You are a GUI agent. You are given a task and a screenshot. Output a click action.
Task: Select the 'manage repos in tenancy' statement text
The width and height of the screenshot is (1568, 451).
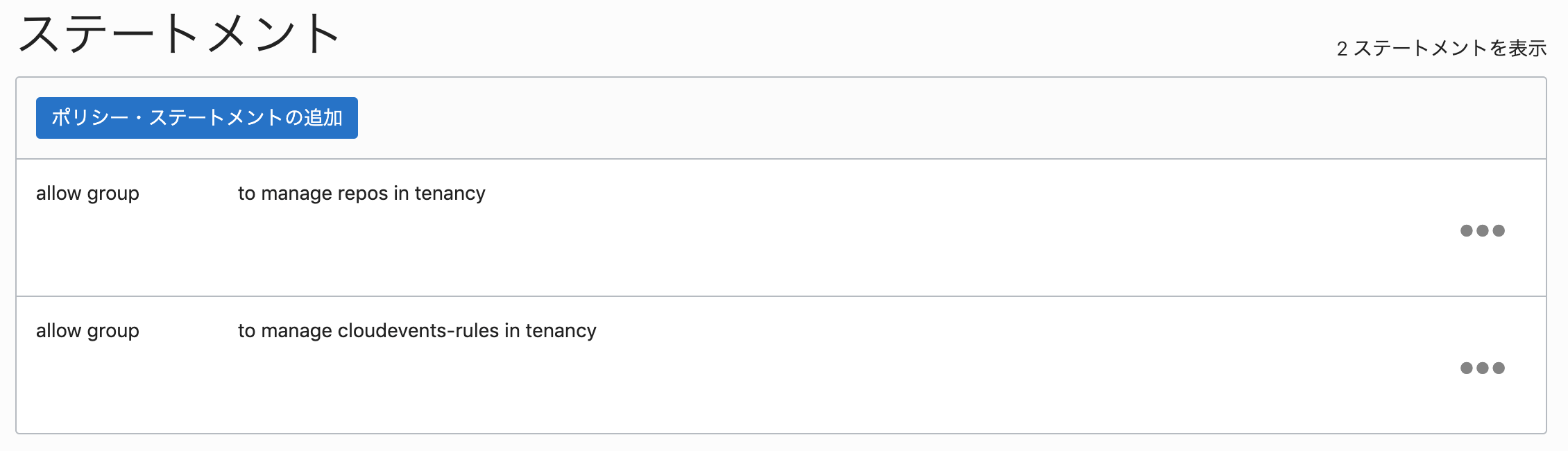[x=361, y=193]
